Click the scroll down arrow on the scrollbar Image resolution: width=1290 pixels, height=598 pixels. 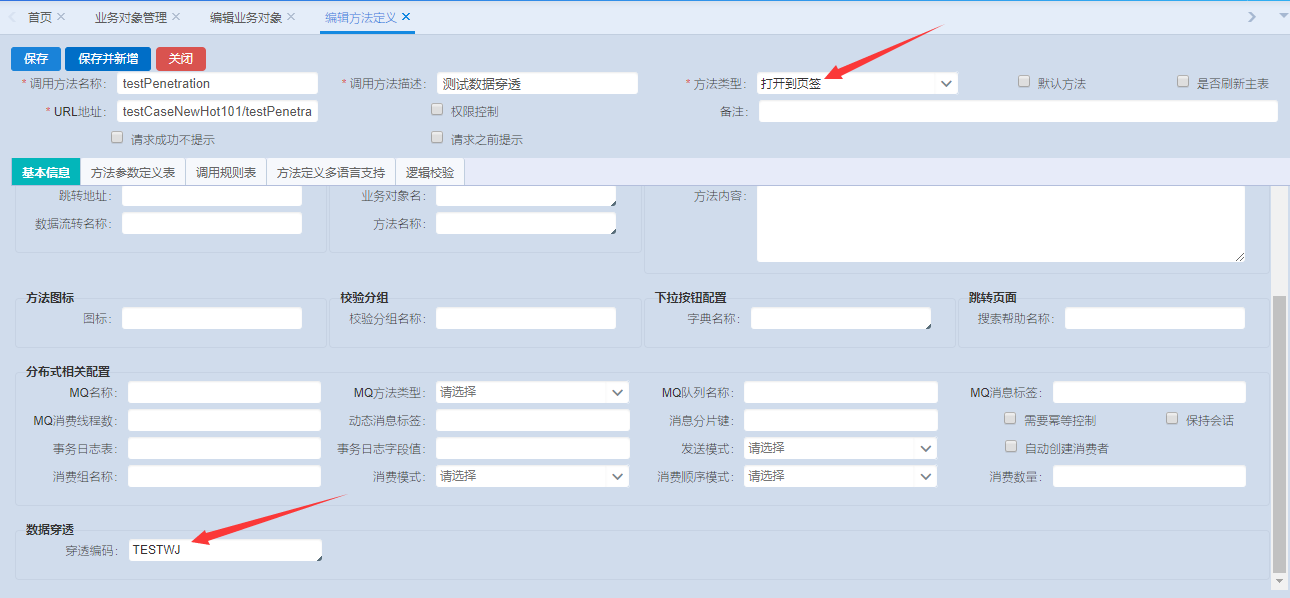1279,580
